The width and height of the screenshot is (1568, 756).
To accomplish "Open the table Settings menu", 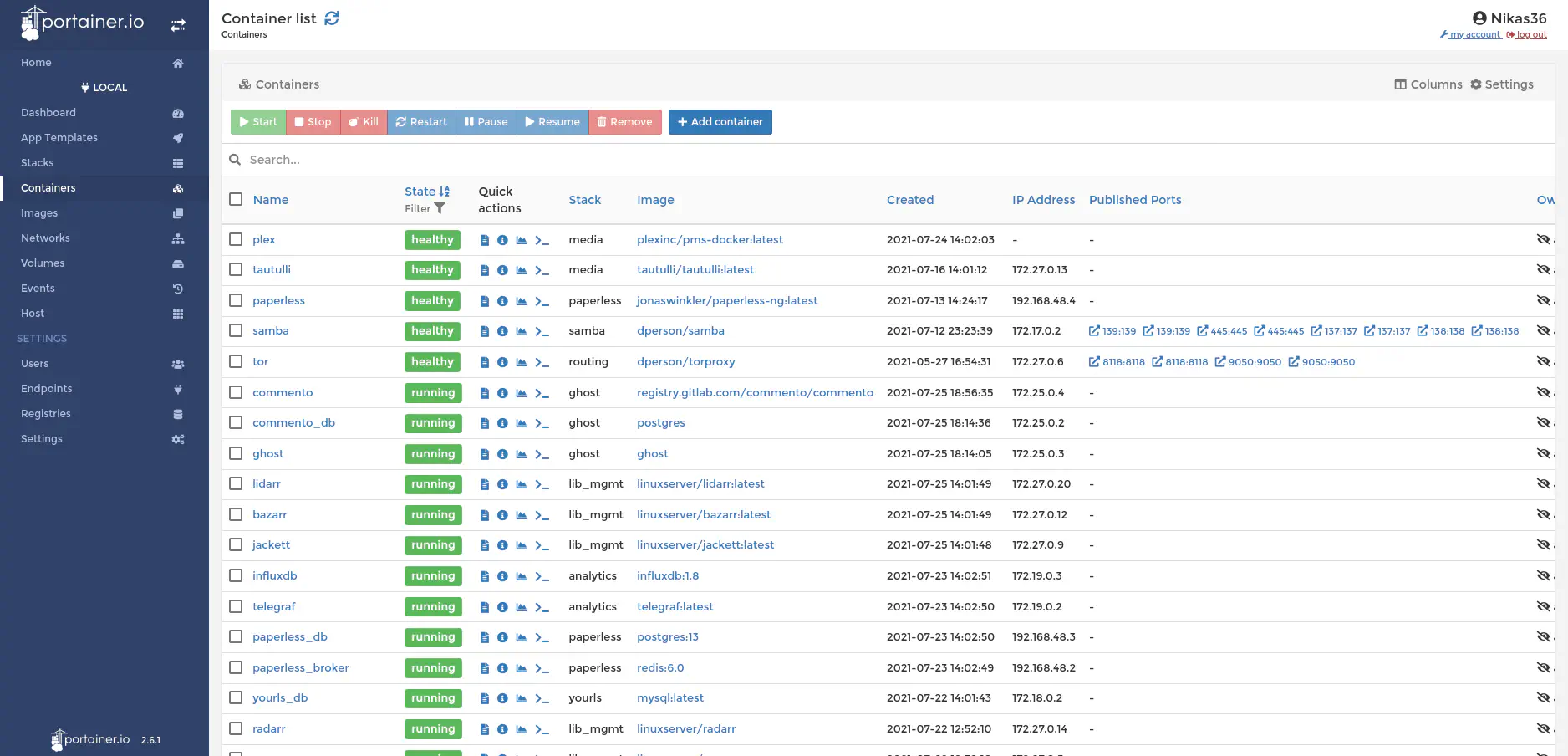I will [x=1501, y=84].
